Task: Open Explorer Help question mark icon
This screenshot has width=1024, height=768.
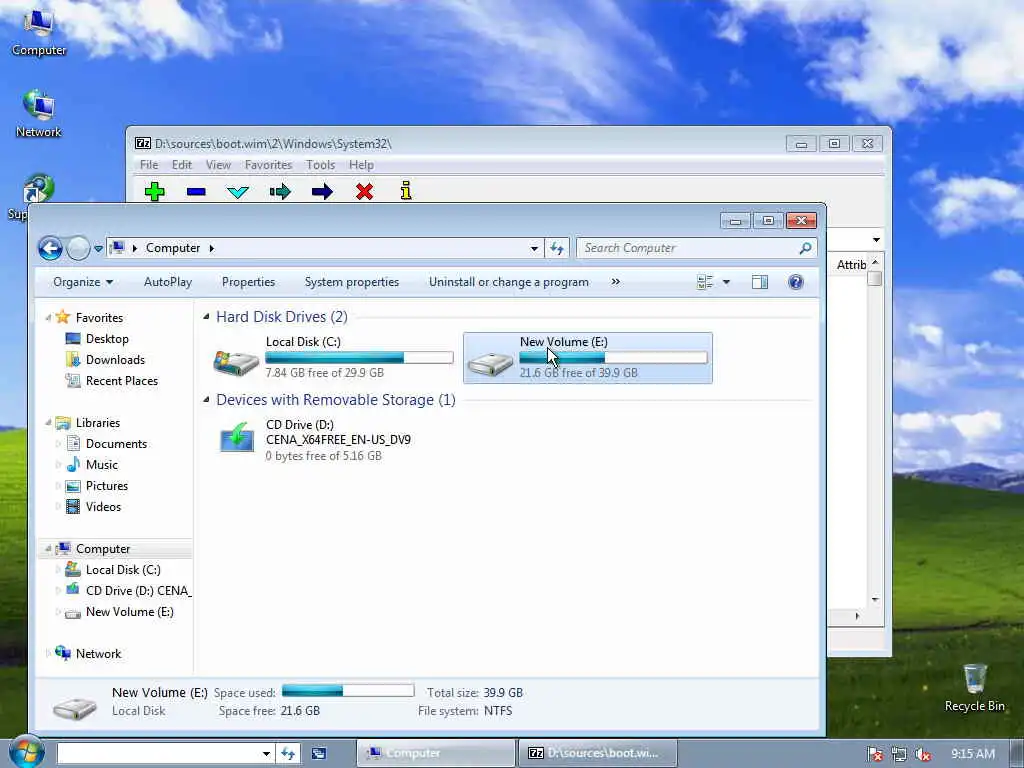Action: [795, 282]
